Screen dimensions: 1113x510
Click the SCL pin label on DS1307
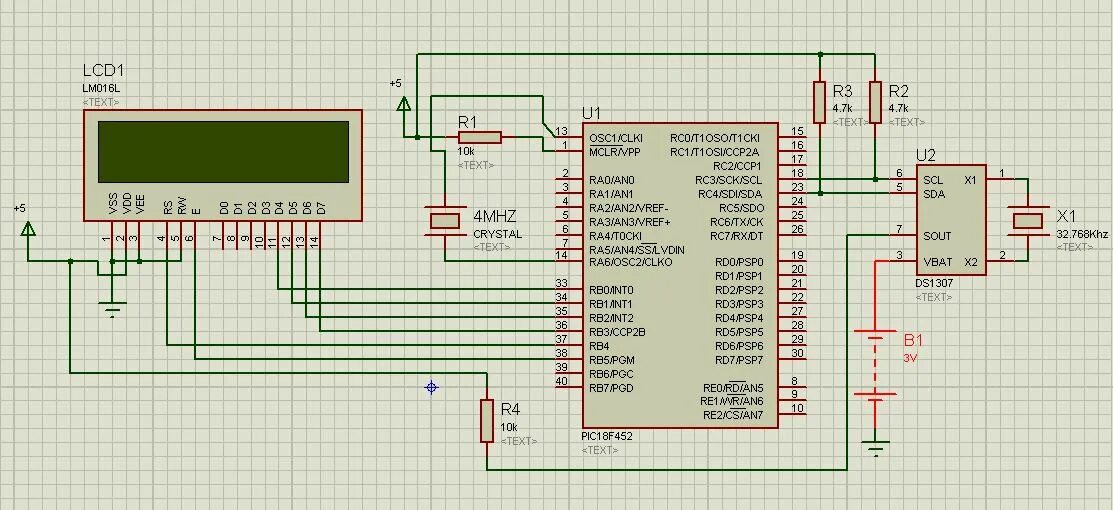(x=933, y=180)
